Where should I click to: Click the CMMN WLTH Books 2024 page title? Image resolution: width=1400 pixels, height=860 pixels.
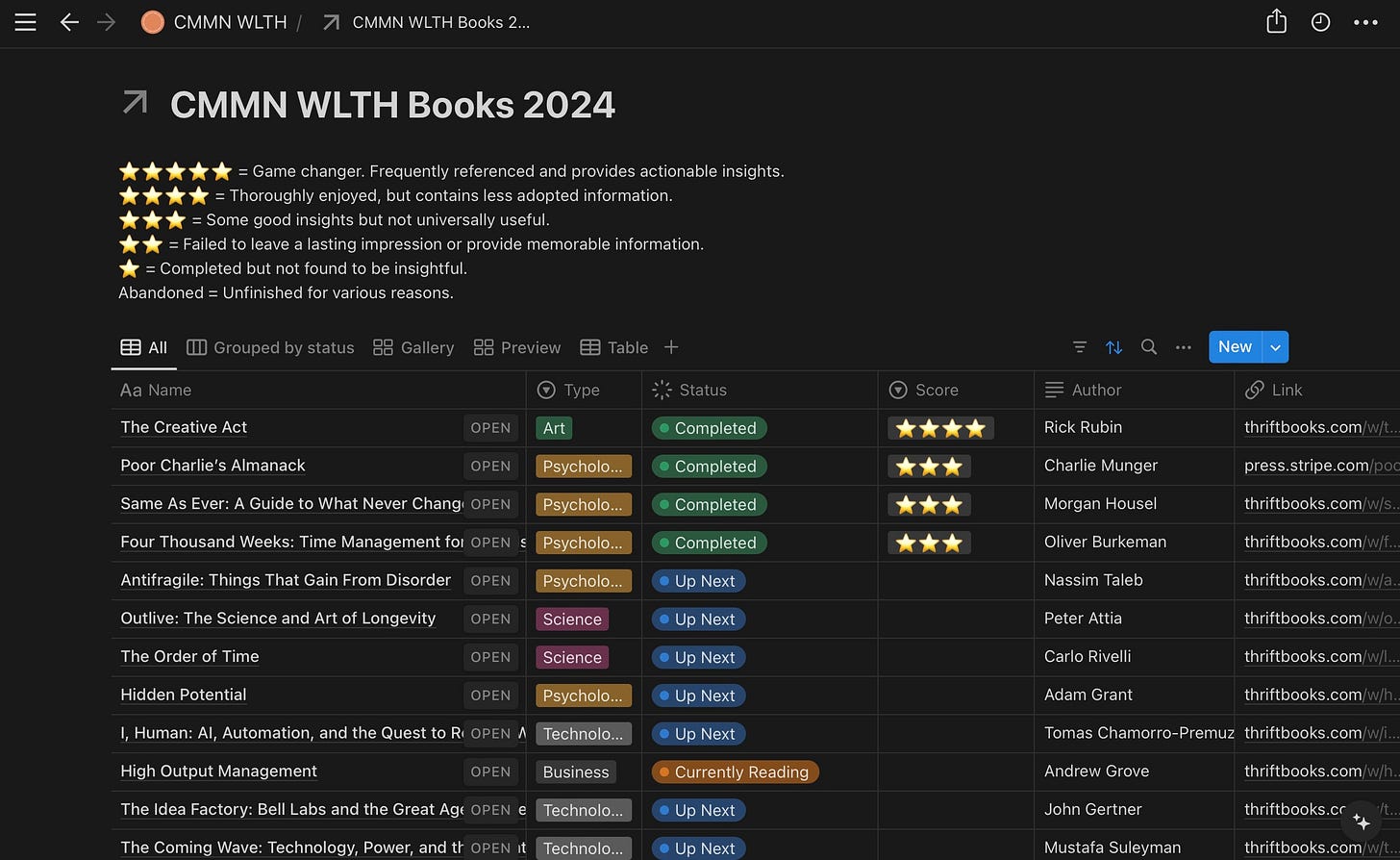[392, 105]
